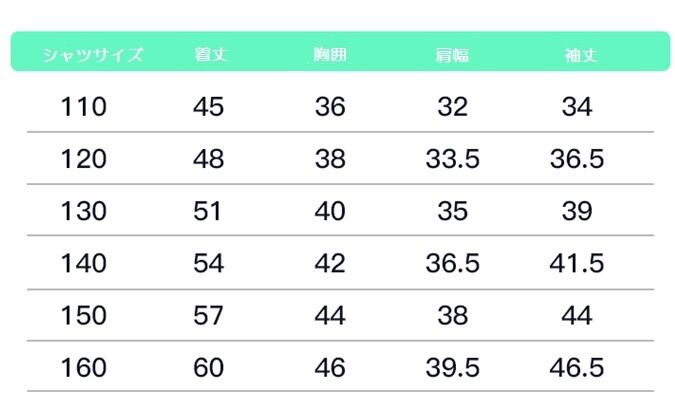
Task: Select size 160 row label
Action: [83, 368]
